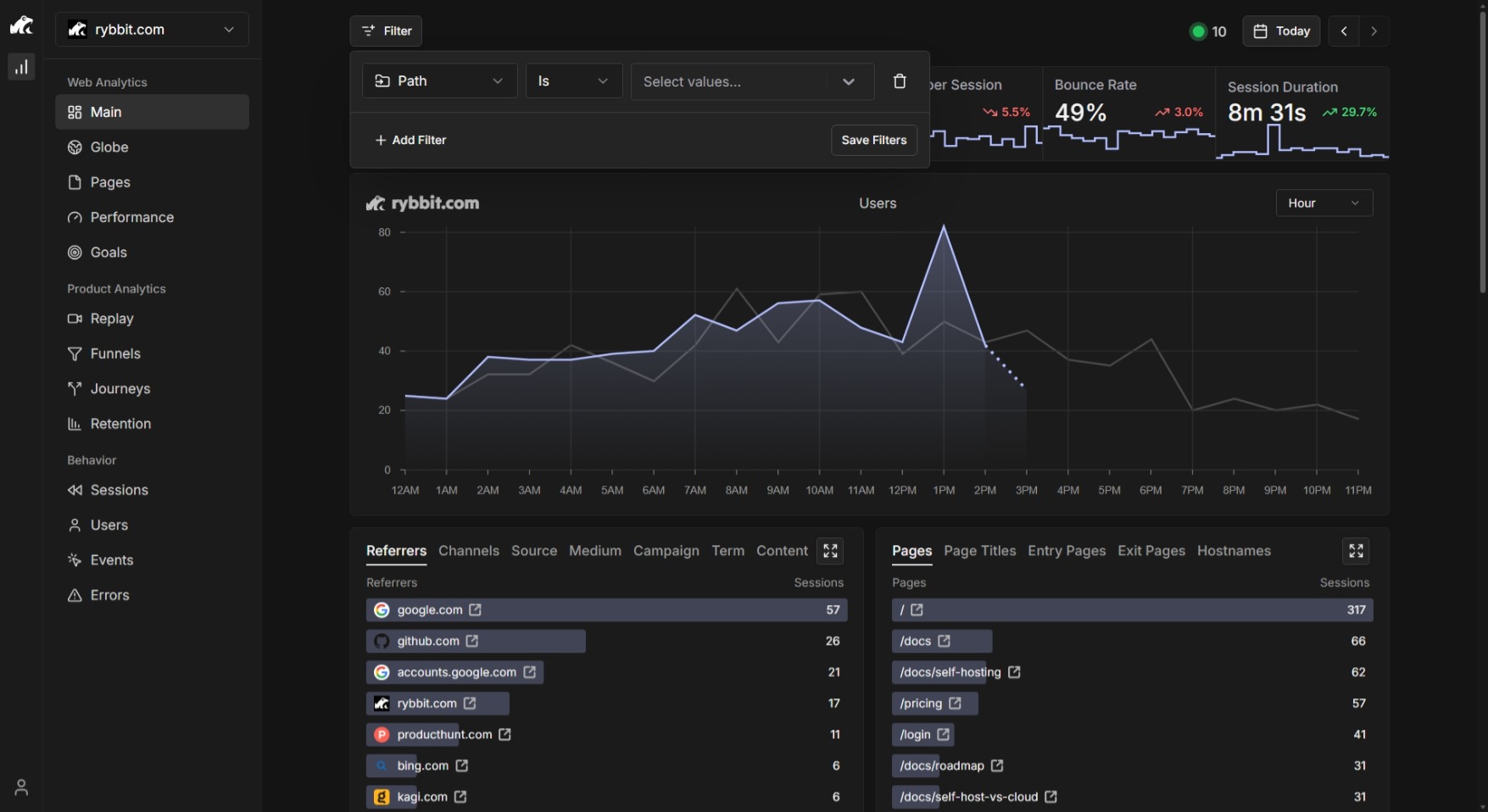Image resolution: width=1488 pixels, height=812 pixels.
Task: Switch to the Channels tab
Action: coord(469,551)
